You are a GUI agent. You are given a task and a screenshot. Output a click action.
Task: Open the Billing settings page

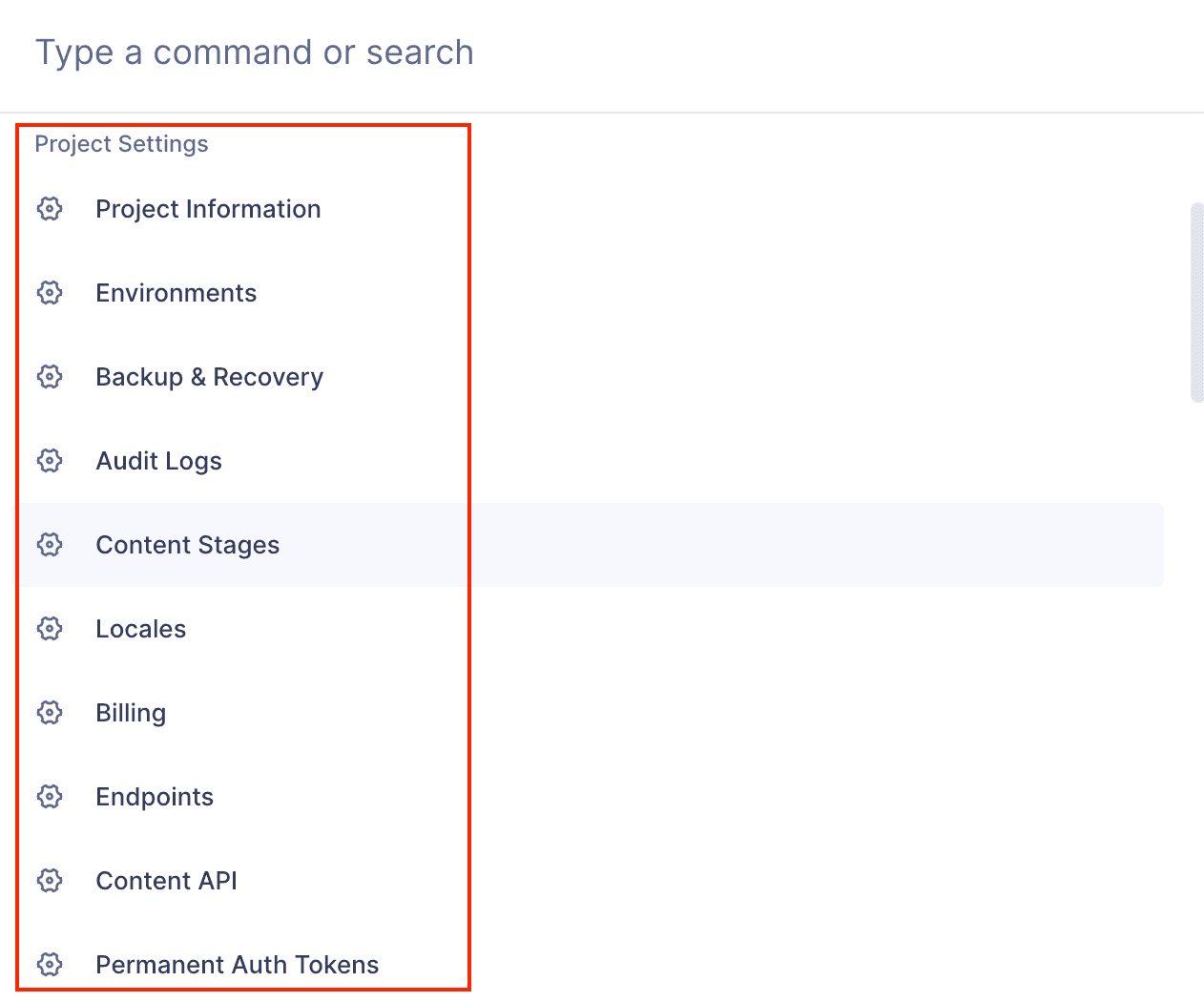click(131, 713)
